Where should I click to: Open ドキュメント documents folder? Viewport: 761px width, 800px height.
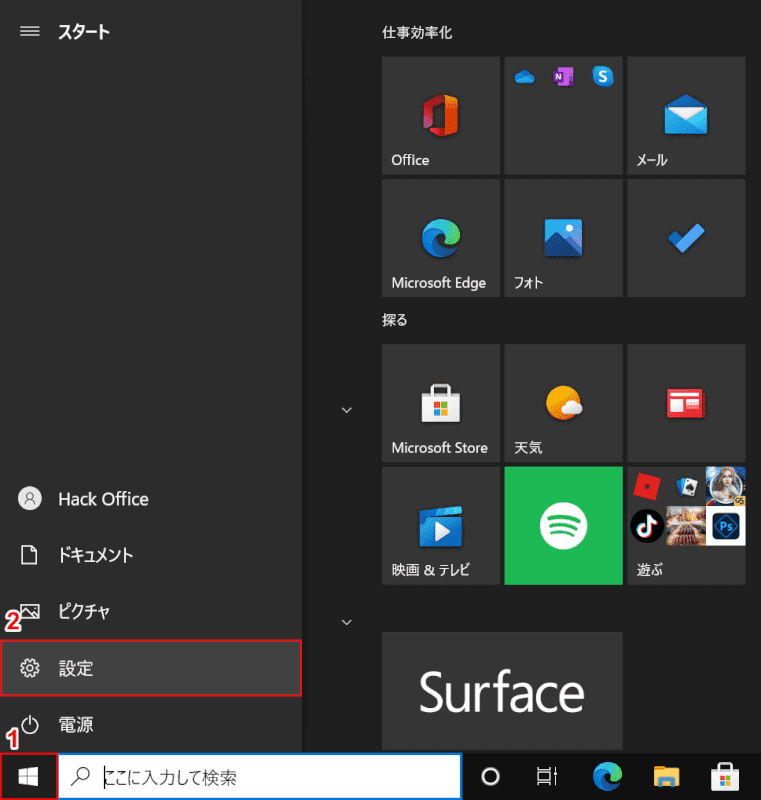pyautogui.click(x=151, y=555)
